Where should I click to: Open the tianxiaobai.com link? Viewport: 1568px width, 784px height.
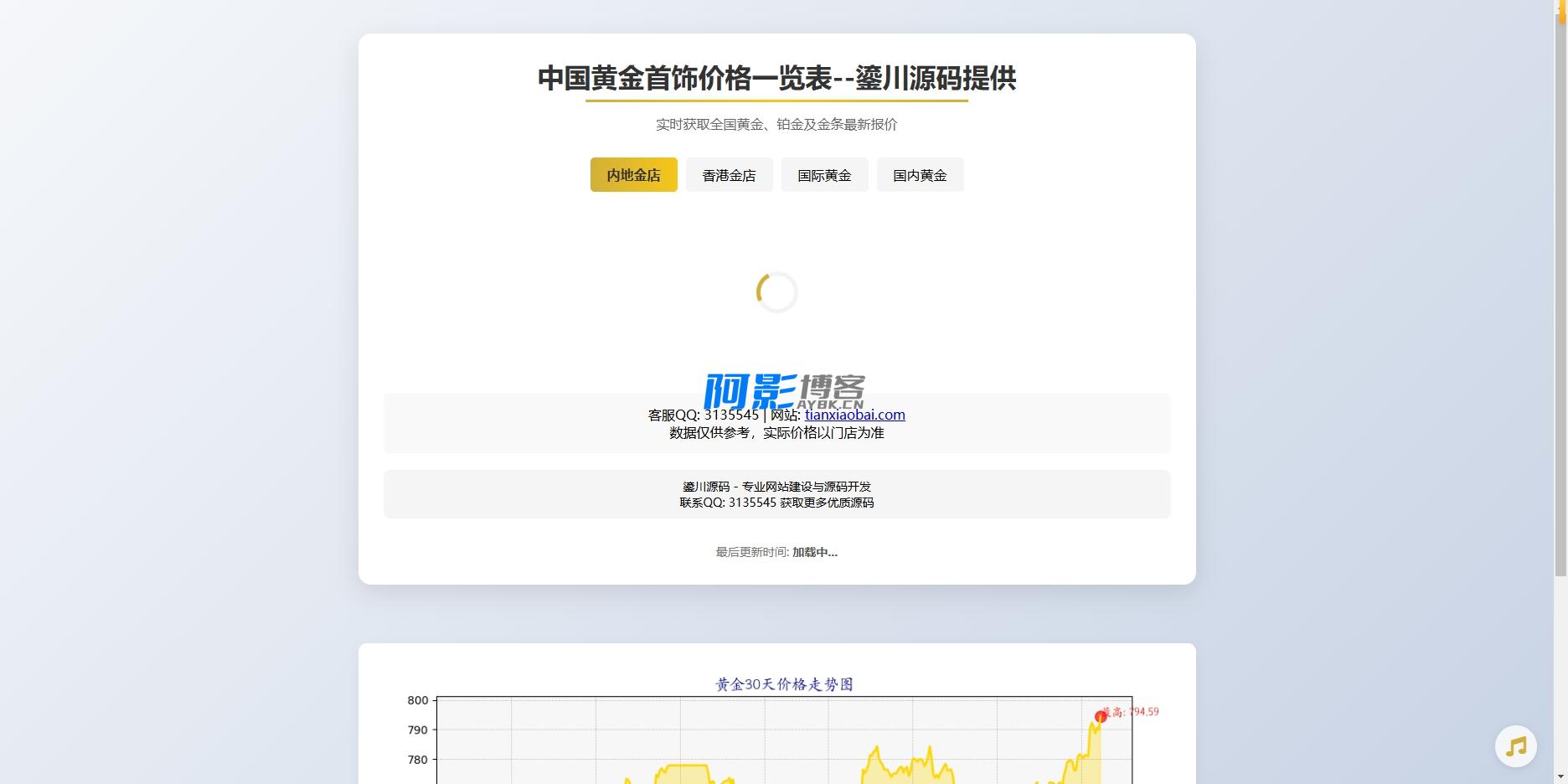tap(854, 415)
